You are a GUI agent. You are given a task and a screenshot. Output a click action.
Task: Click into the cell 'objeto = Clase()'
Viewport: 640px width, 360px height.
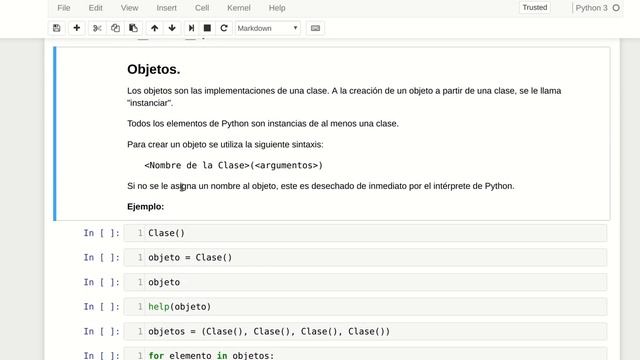pyautogui.click(x=365, y=258)
